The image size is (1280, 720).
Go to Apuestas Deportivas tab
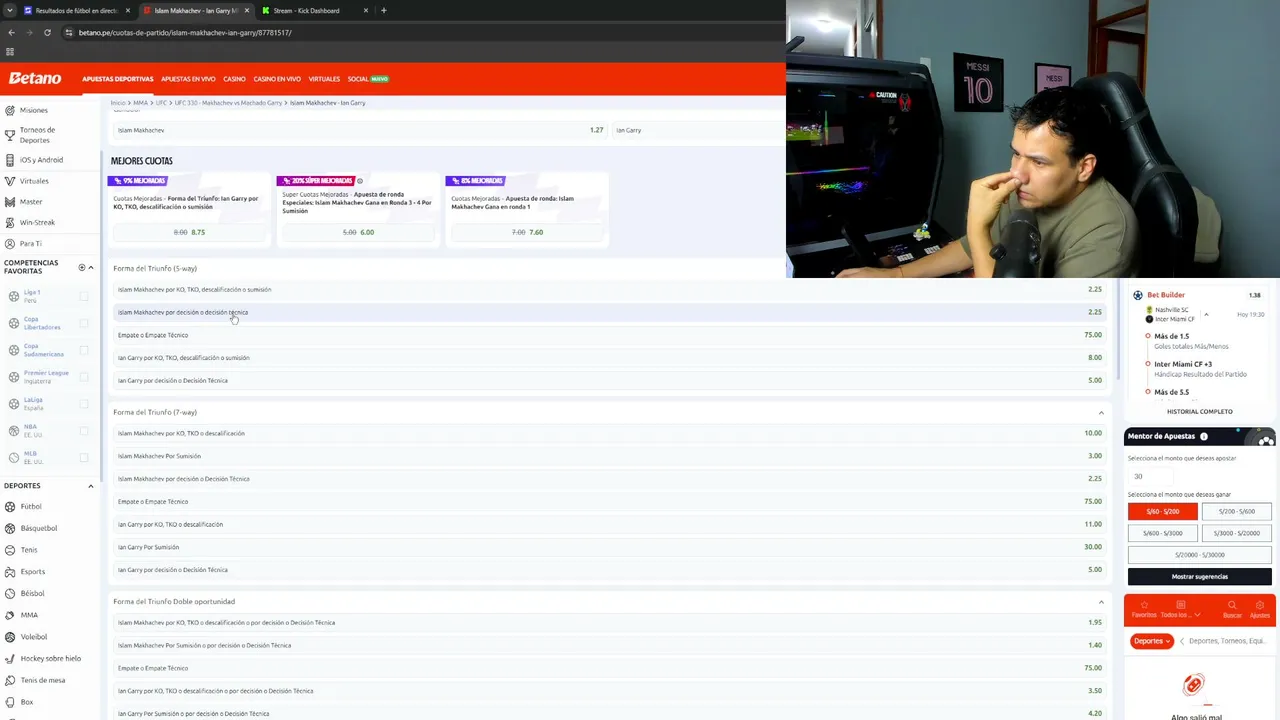pyautogui.click(x=118, y=79)
